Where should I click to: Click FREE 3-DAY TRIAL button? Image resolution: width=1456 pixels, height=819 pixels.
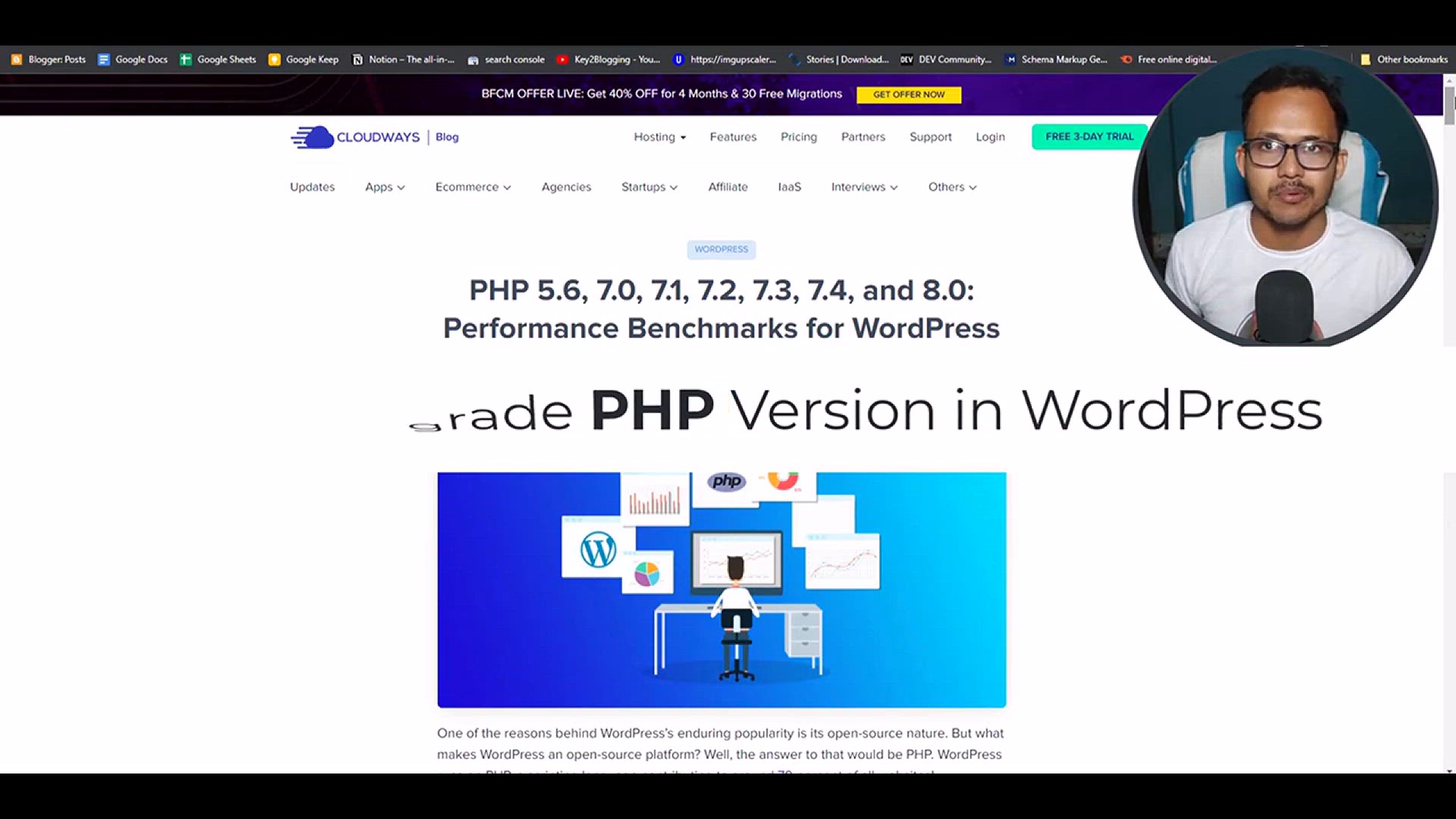click(x=1089, y=136)
